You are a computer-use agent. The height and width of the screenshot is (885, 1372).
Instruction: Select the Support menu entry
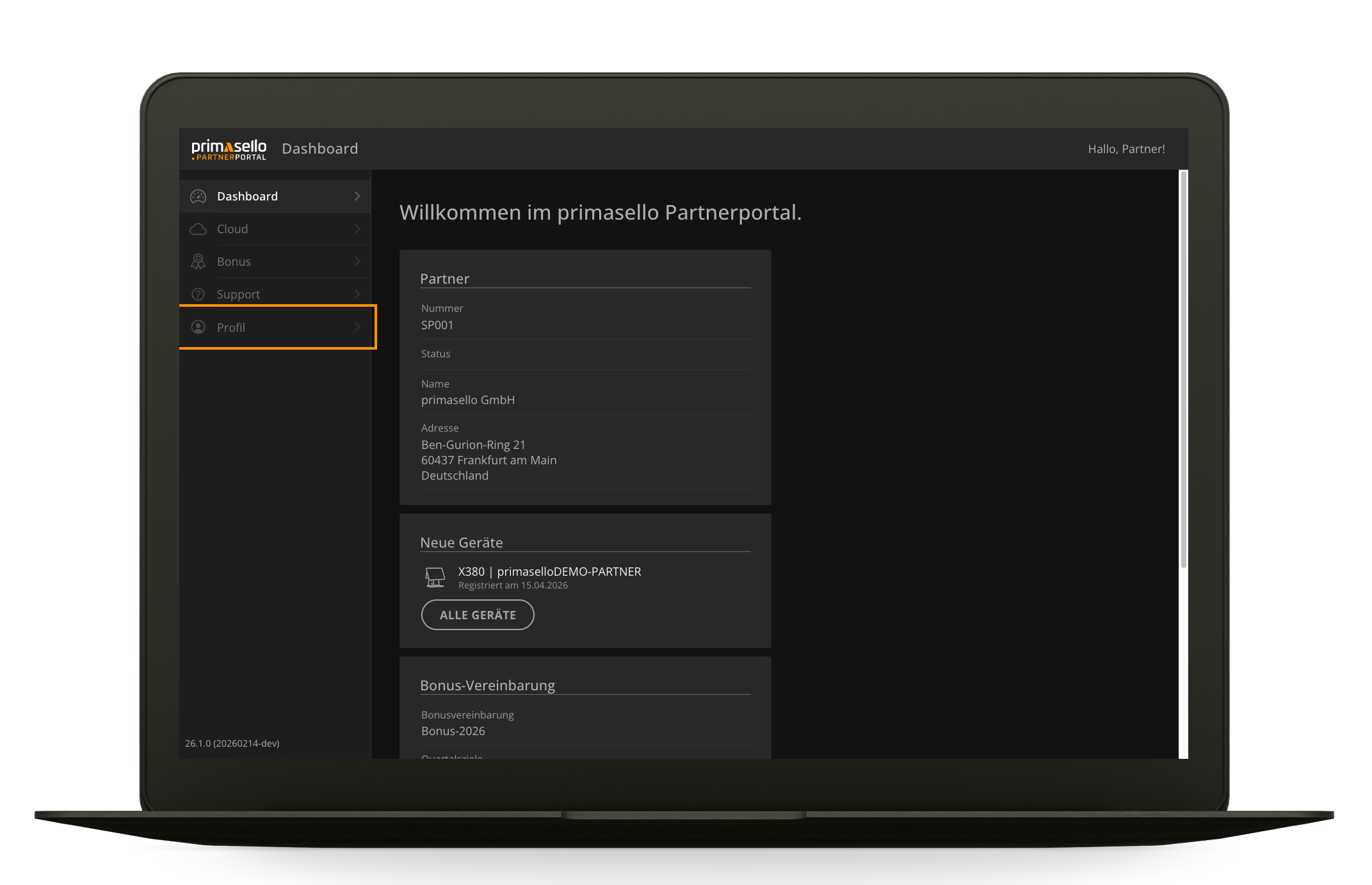point(238,294)
